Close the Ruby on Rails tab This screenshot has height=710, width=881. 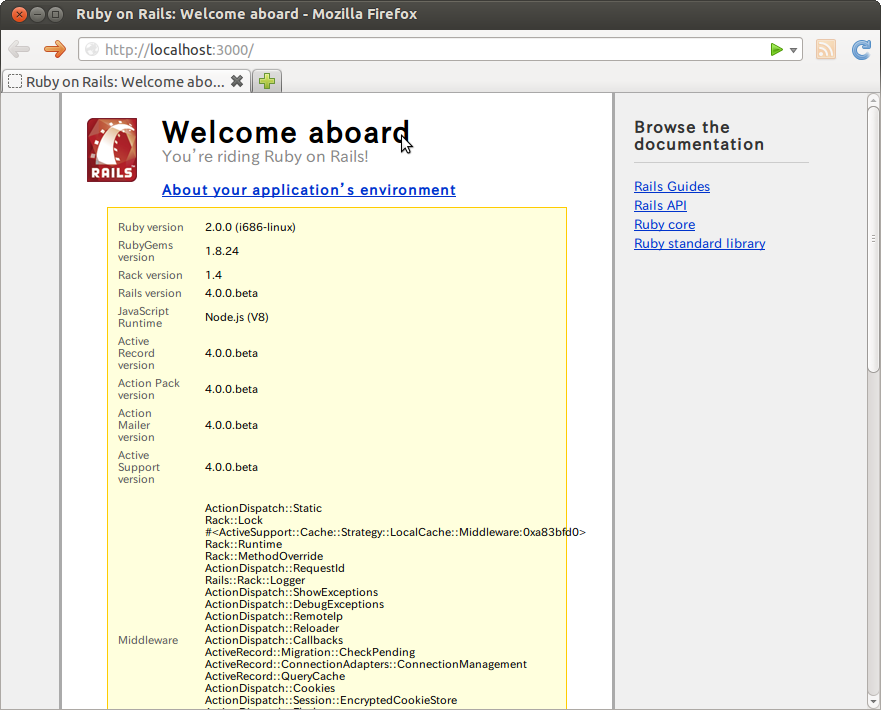point(237,82)
